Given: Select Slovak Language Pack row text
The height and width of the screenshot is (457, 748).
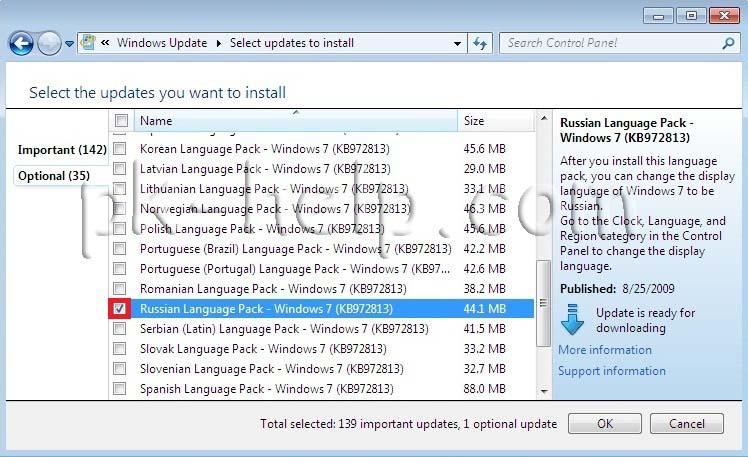Looking at the screenshot, I should (263, 349).
